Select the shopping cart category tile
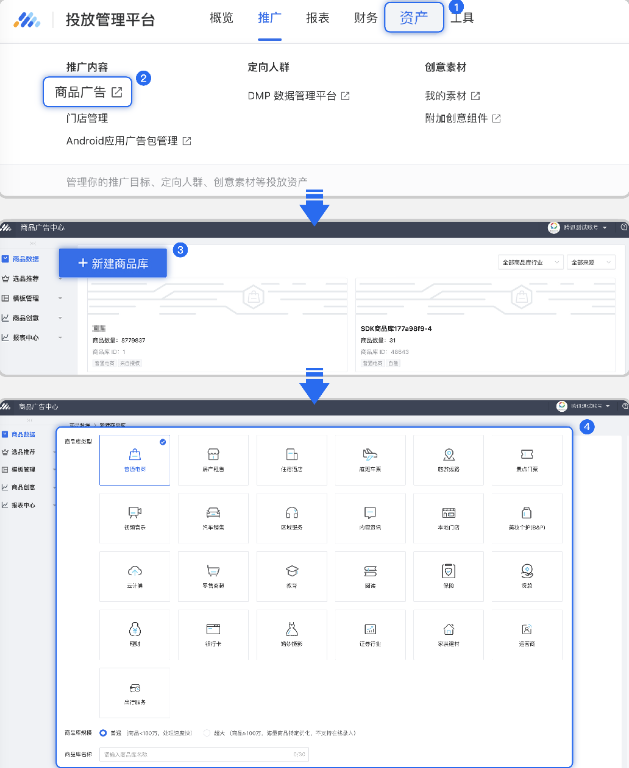The width and height of the screenshot is (629, 768). tap(213, 576)
